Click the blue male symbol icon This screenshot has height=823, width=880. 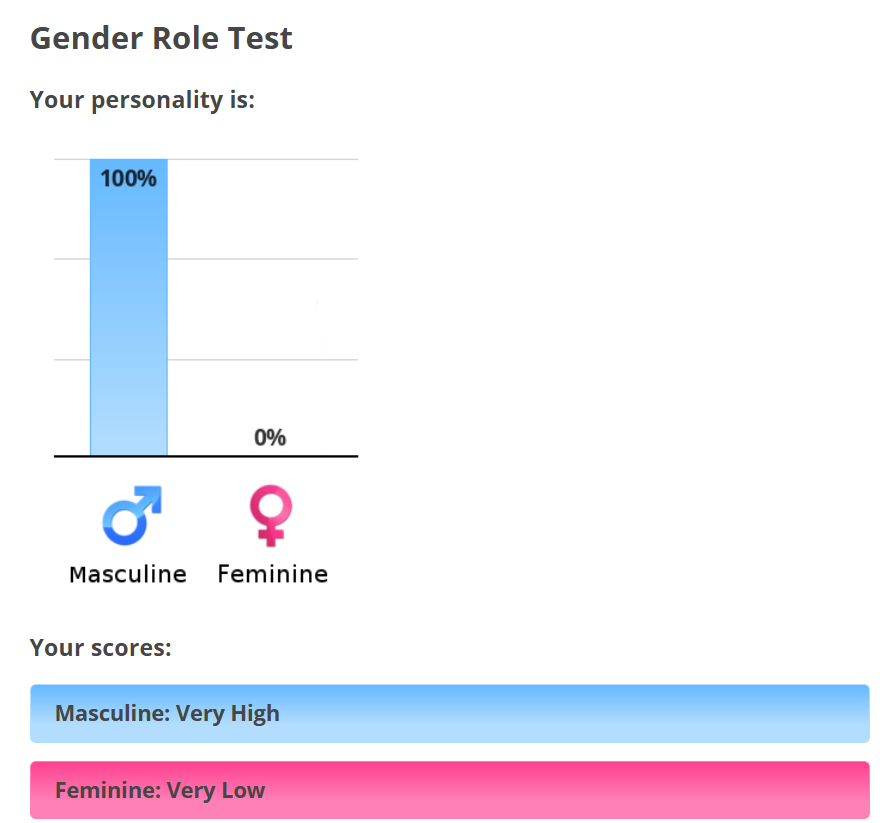tap(132, 515)
